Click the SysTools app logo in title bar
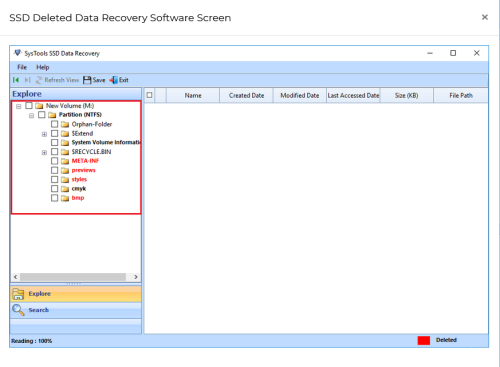This screenshot has height=367, width=500. (x=18, y=53)
